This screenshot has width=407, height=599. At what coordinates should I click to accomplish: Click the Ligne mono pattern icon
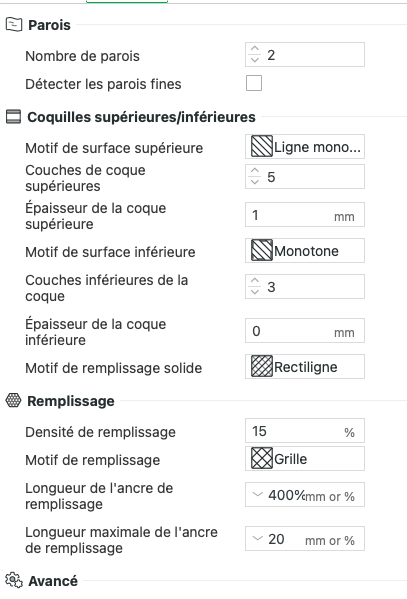[x=262, y=147]
